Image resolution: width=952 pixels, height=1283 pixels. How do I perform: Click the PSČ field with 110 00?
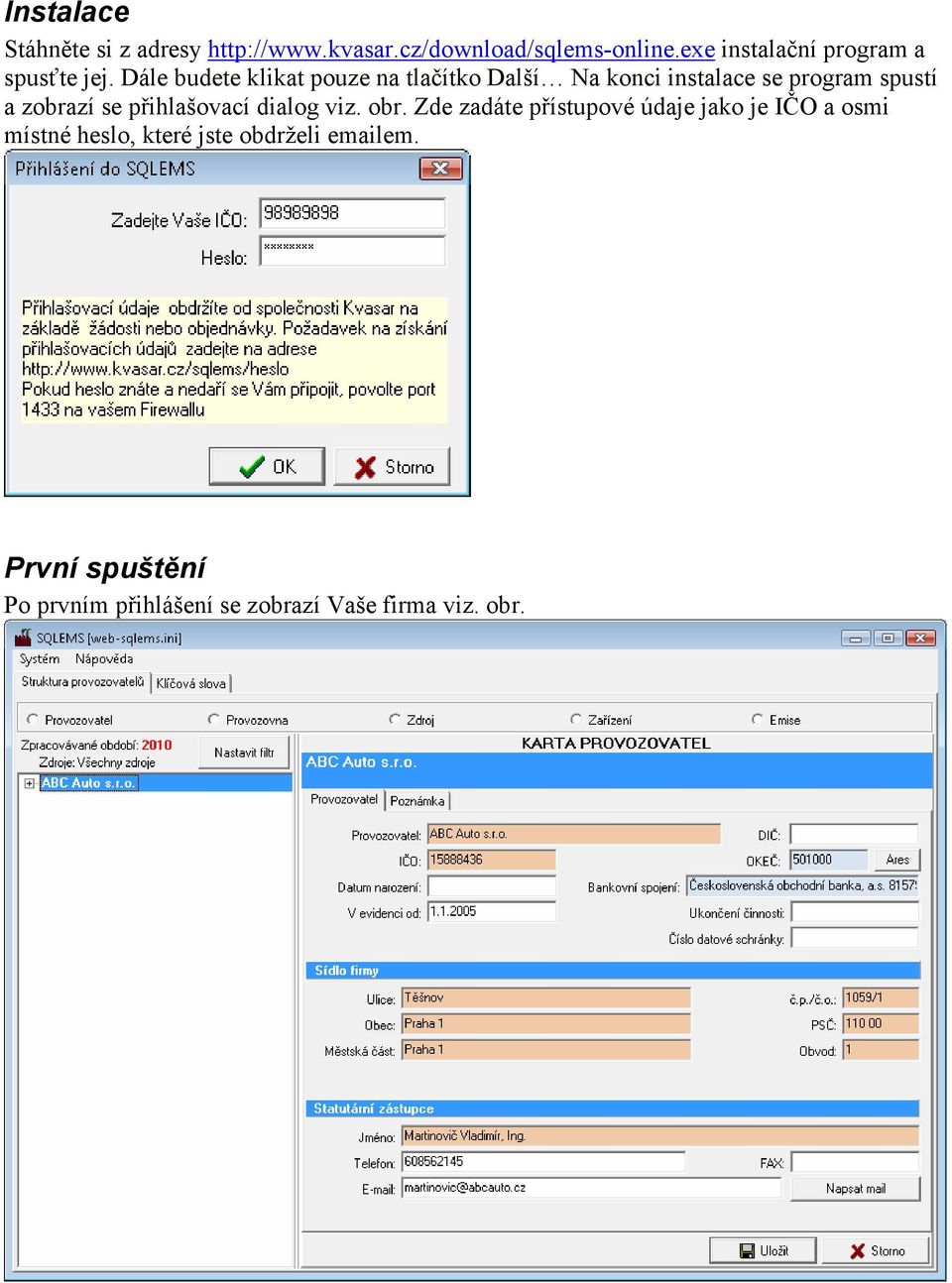click(x=881, y=1023)
